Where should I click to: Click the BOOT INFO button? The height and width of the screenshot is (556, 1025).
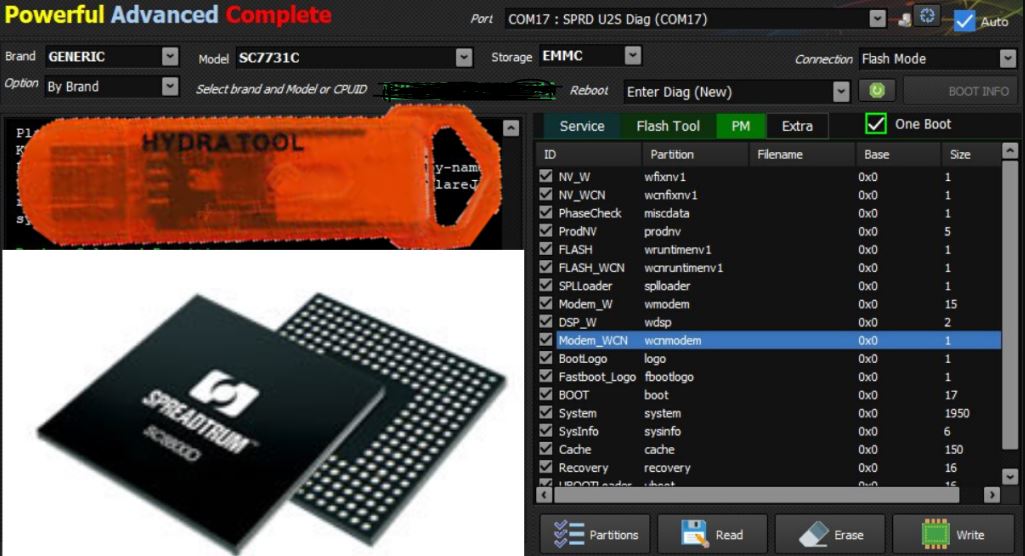tap(960, 91)
